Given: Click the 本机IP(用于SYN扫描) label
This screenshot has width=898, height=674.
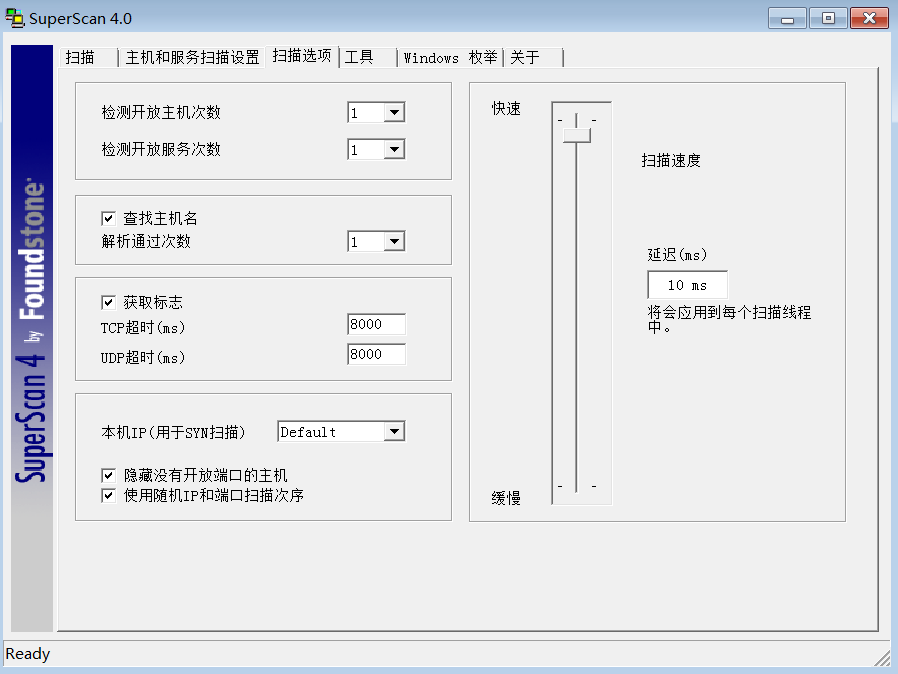Looking at the screenshot, I should click(x=173, y=432).
